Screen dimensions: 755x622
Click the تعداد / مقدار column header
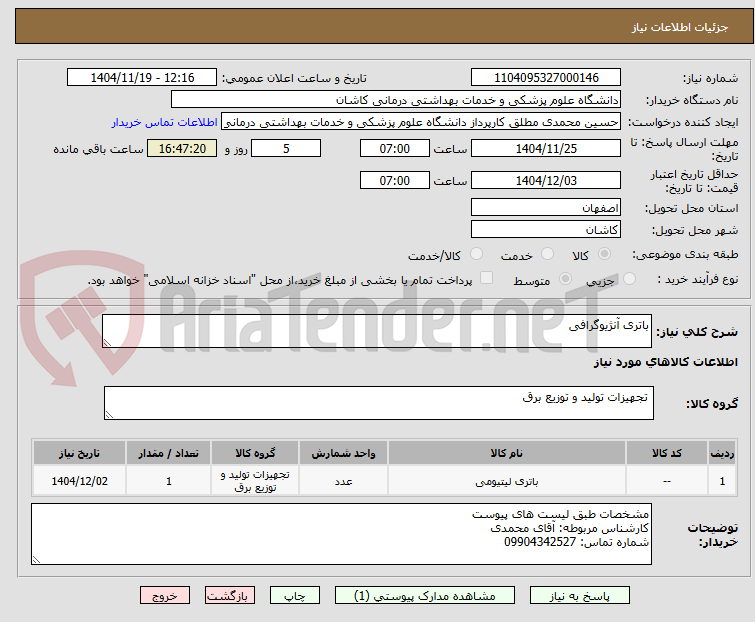coord(169,453)
